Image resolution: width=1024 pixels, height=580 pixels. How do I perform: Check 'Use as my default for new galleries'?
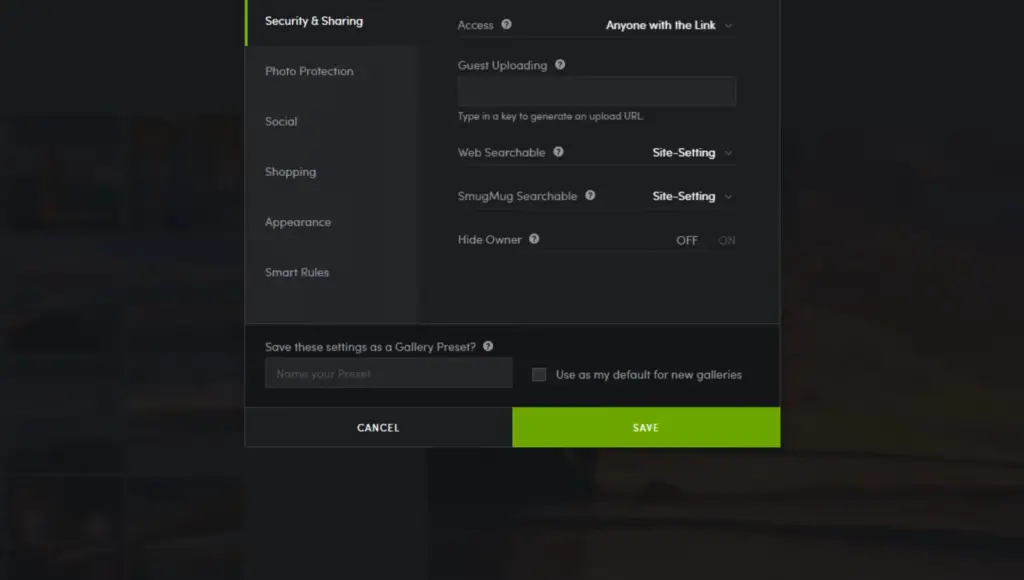pos(539,375)
